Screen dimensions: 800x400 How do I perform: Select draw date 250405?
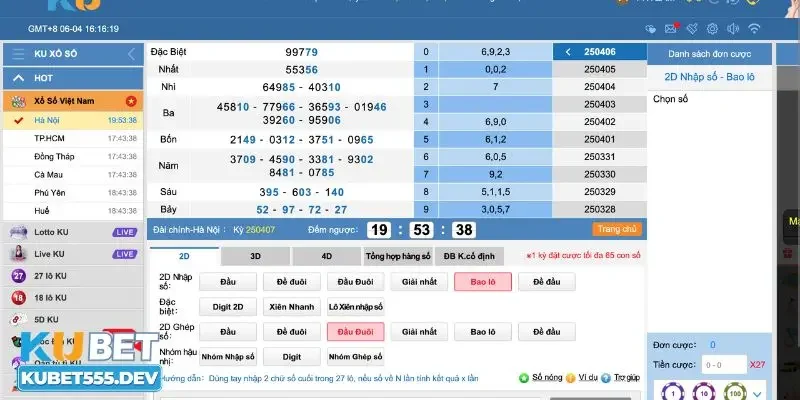599,69
